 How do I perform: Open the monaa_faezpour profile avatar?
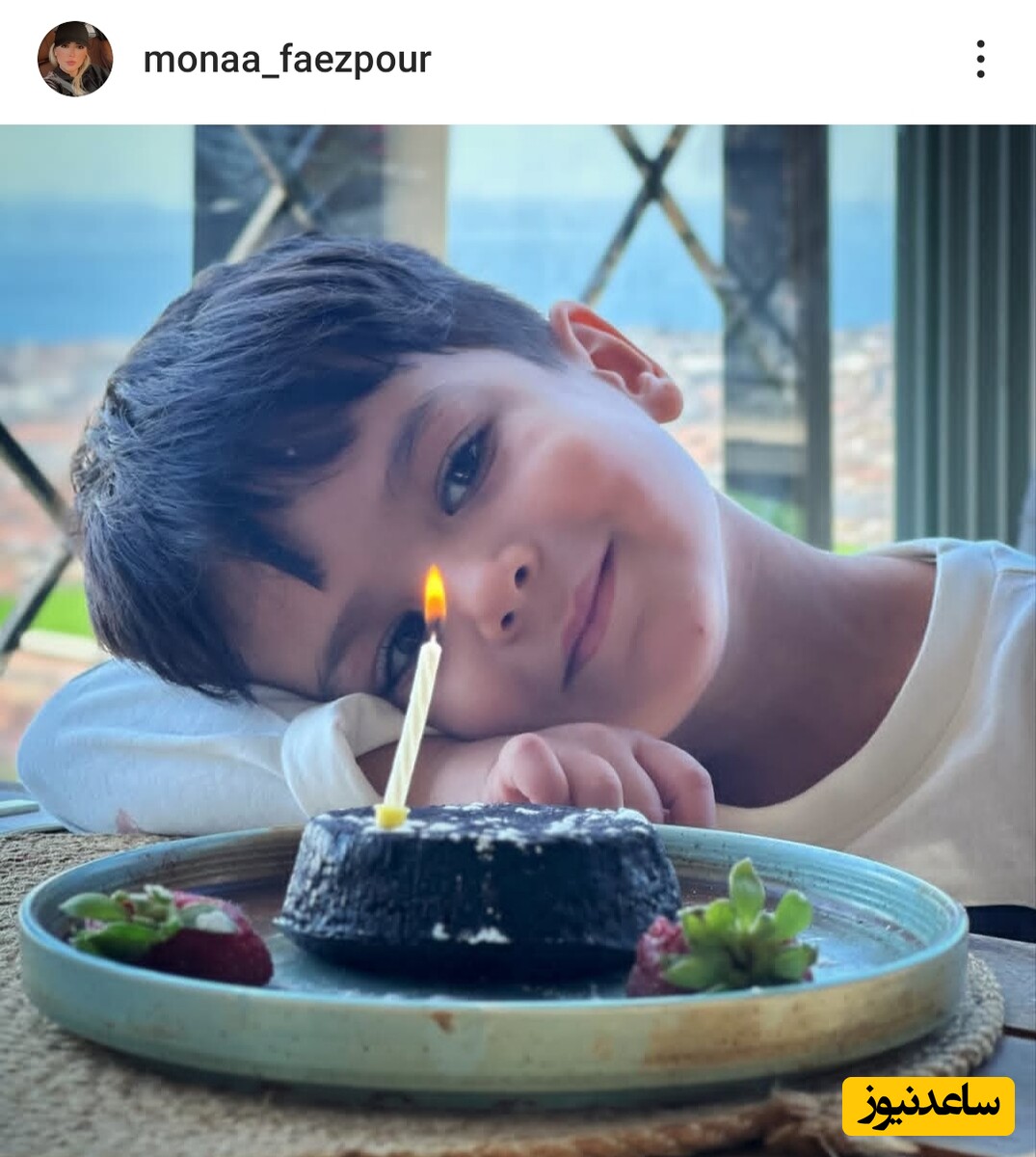click(75, 59)
